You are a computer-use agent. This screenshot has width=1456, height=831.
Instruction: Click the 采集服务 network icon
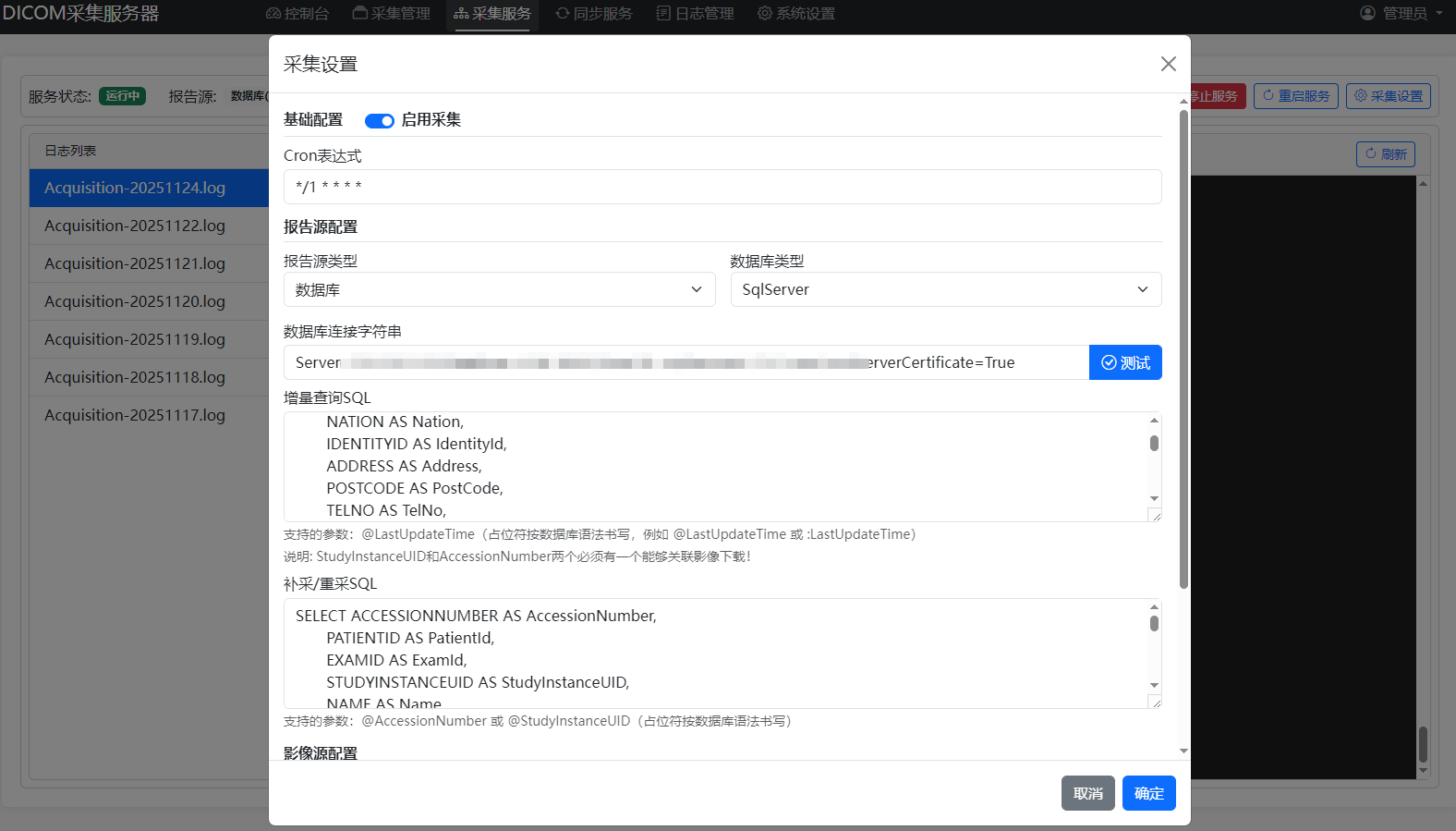(461, 14)
